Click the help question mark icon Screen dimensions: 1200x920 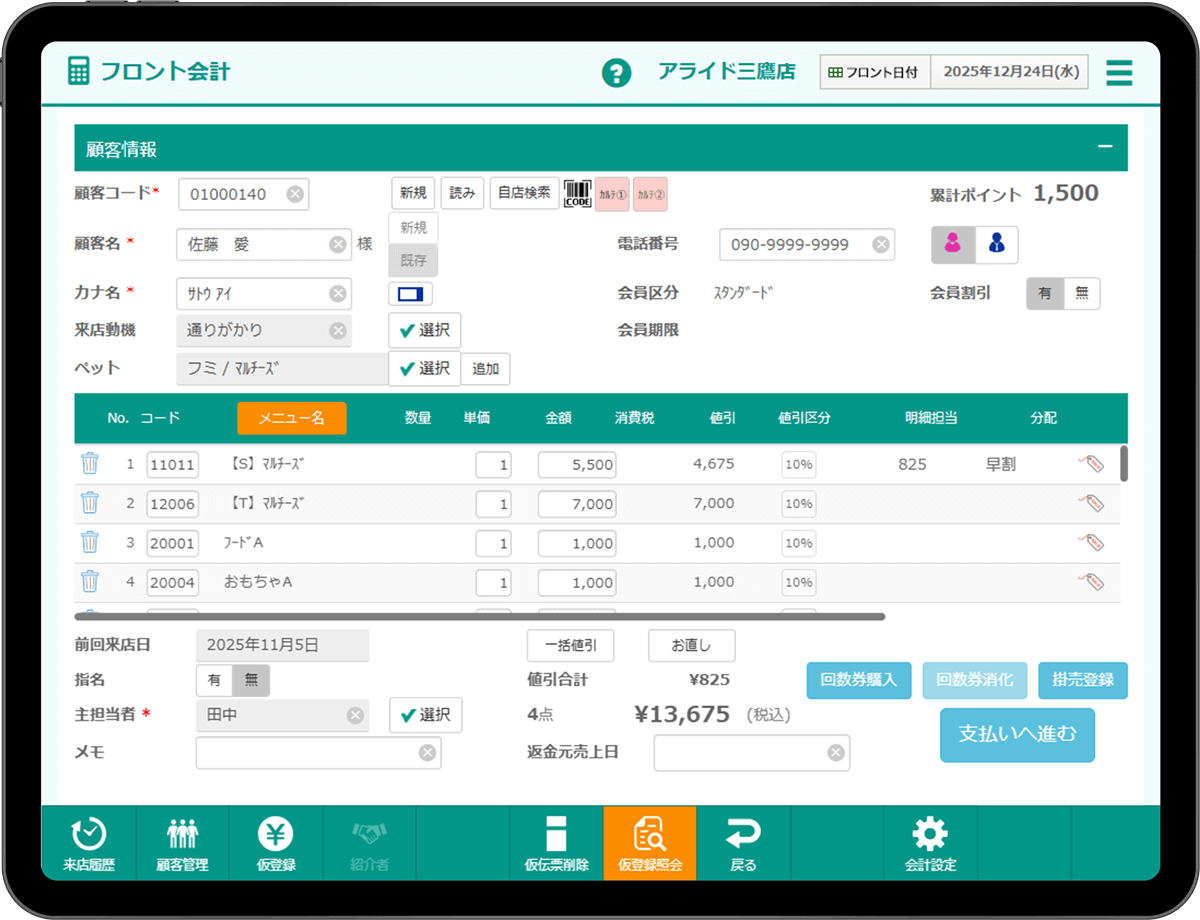click(617, 73)
